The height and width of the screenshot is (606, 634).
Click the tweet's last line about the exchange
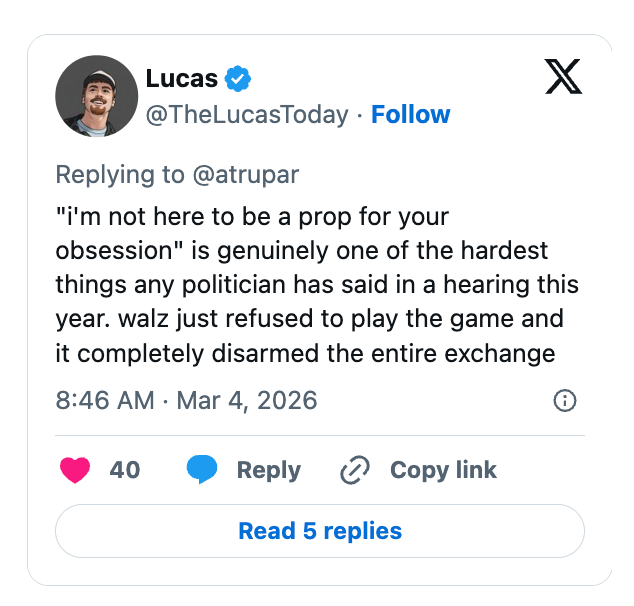(x=305, y=353)
